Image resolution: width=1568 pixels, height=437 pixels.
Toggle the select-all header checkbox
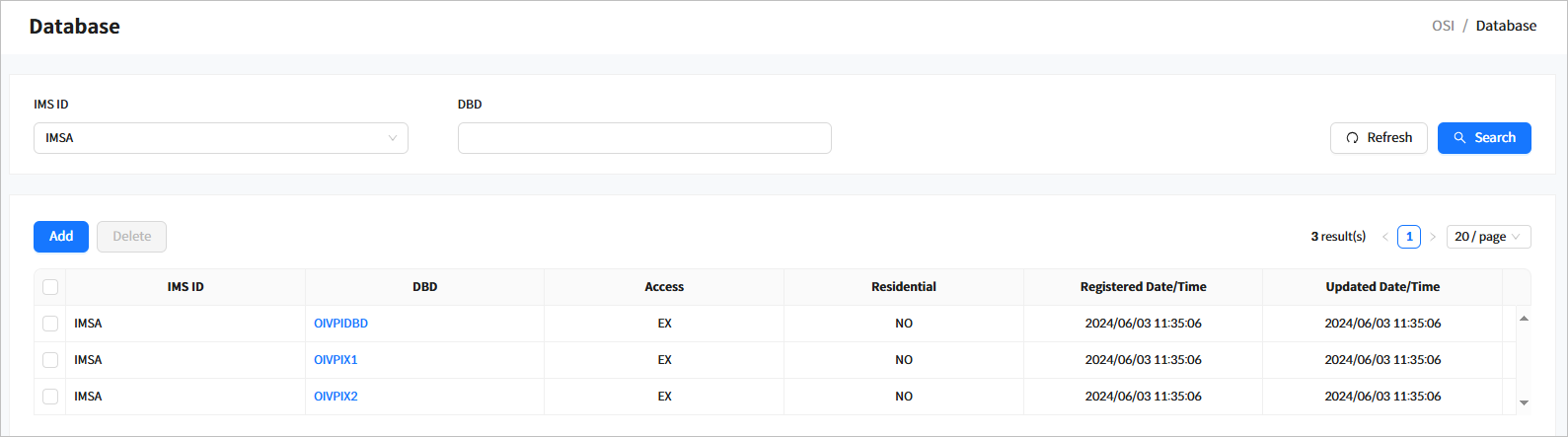point(50,287)
